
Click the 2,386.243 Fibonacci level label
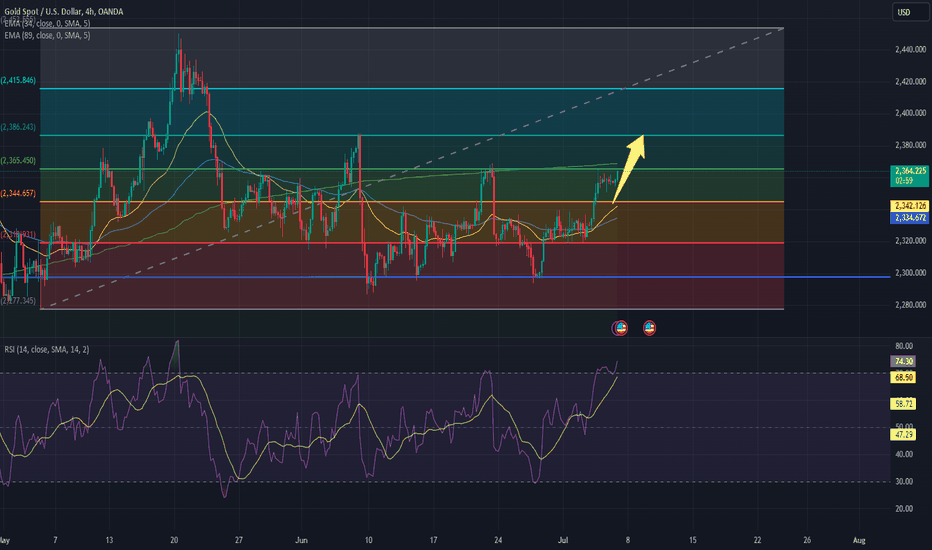click(18, 127)
